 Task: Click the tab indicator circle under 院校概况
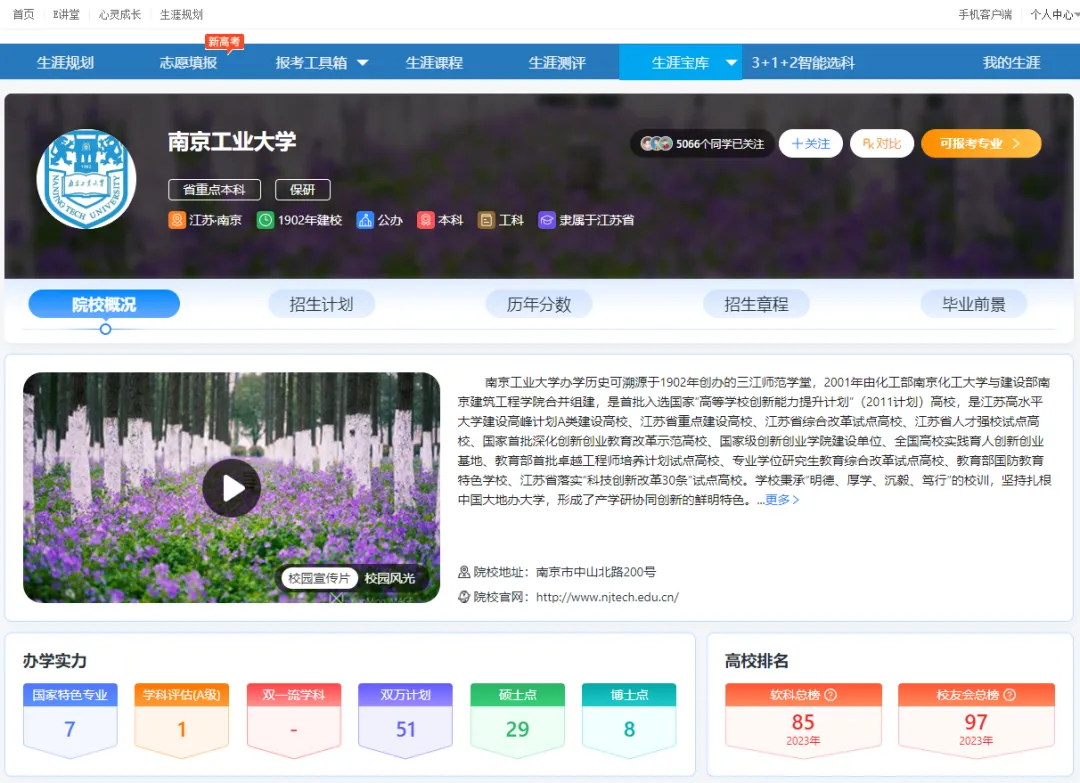coord(105,329)
